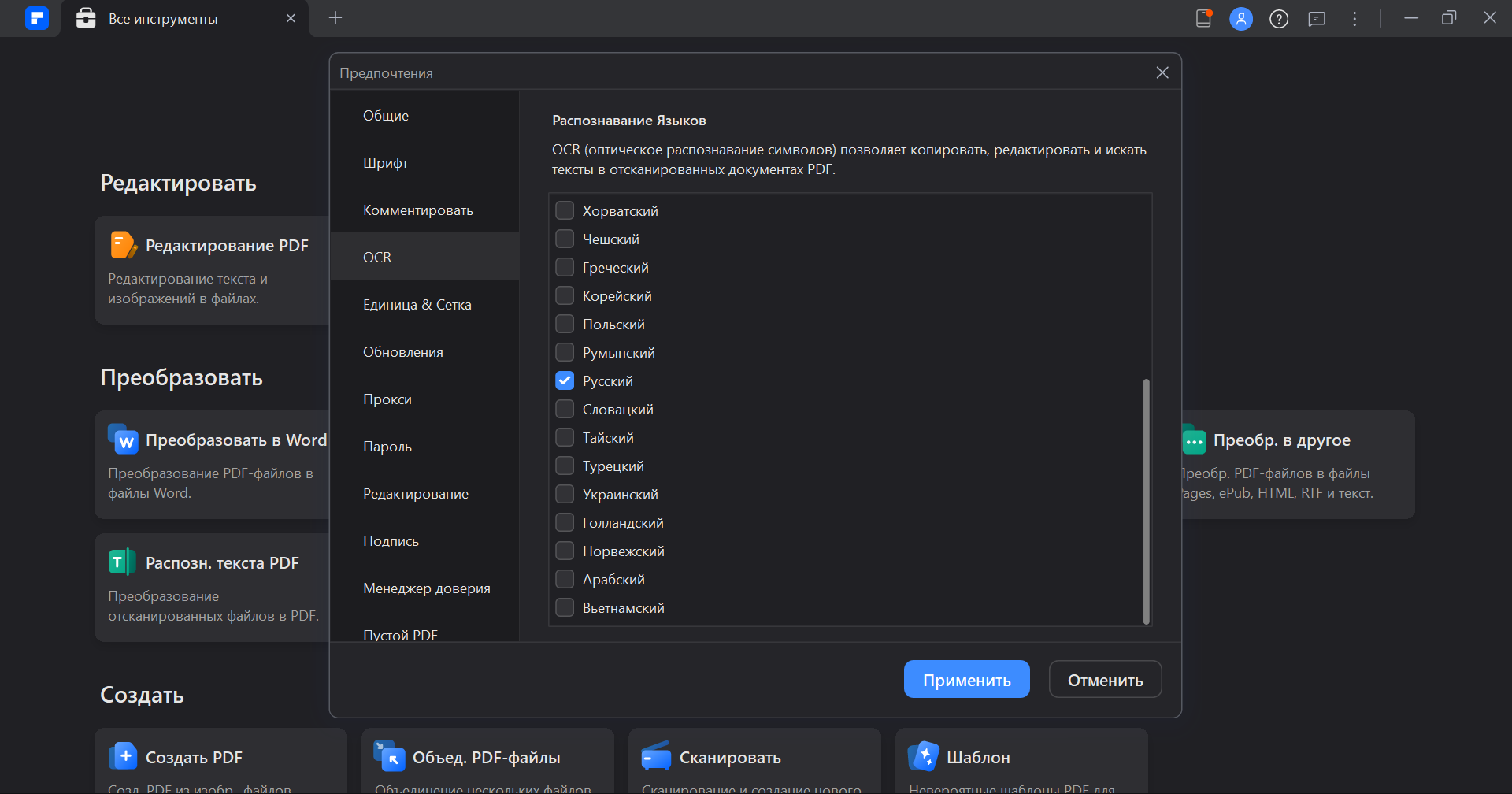Check the Хорватский language checkbox
The width and height of the screenshot is (1512, 794).
tap(565, 210)
